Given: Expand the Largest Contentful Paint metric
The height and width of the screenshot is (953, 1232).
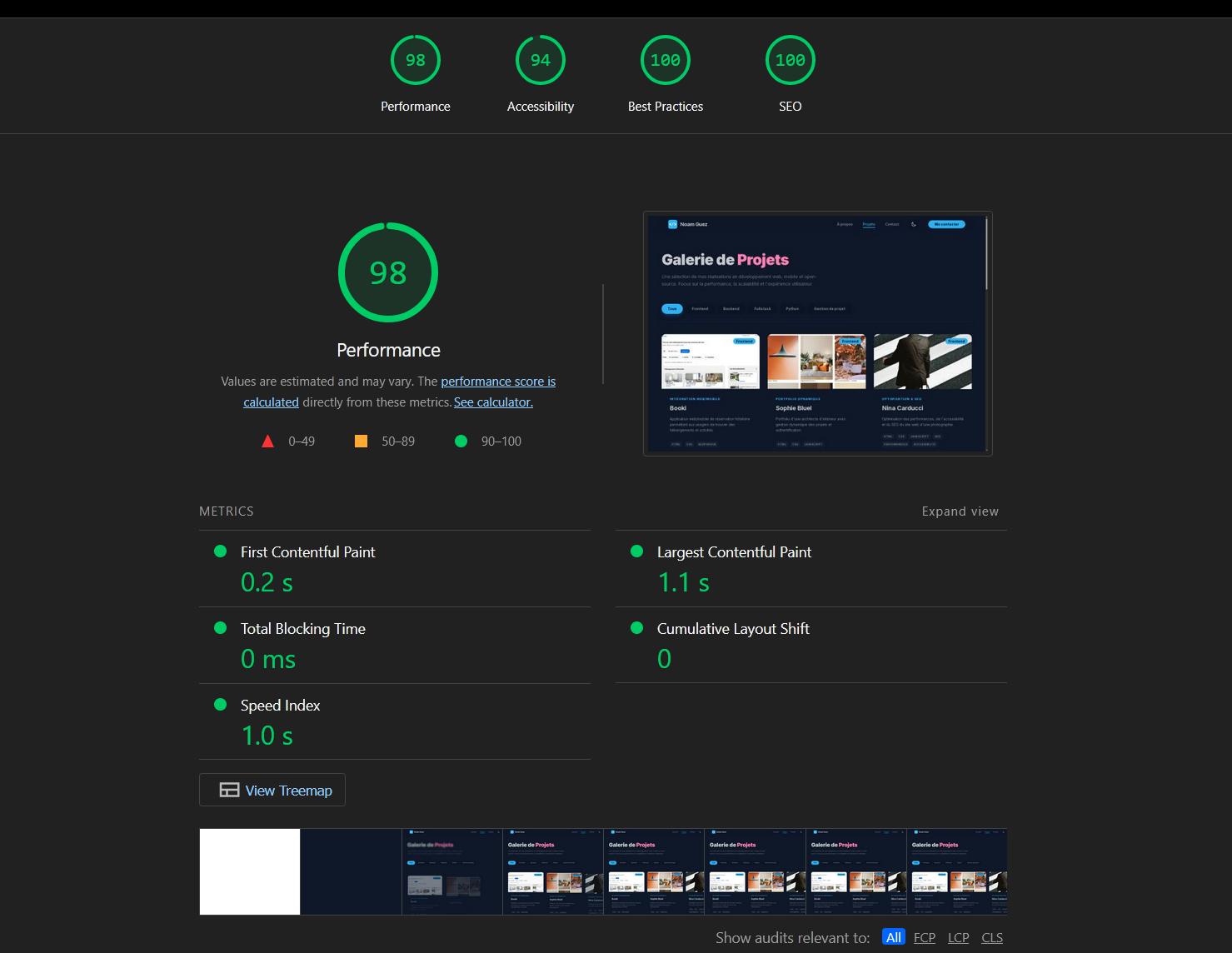Looking at the screenshot, I should coord(733,552).
